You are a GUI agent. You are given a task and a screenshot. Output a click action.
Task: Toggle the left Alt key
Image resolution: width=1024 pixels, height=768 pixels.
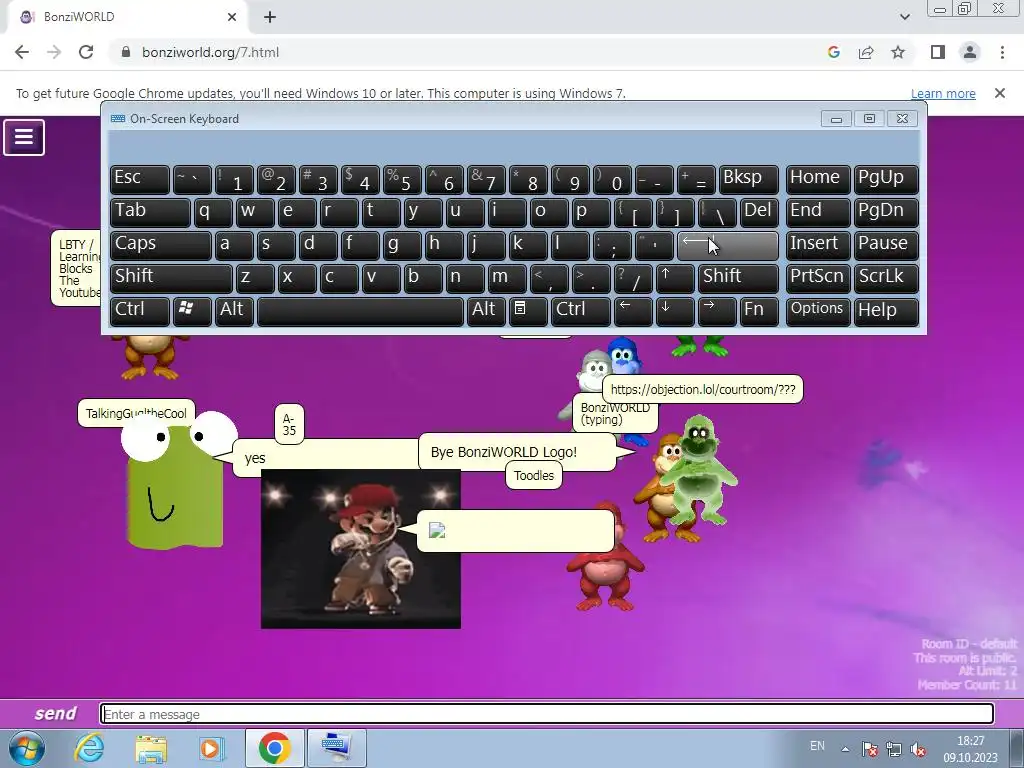(234, 310)
